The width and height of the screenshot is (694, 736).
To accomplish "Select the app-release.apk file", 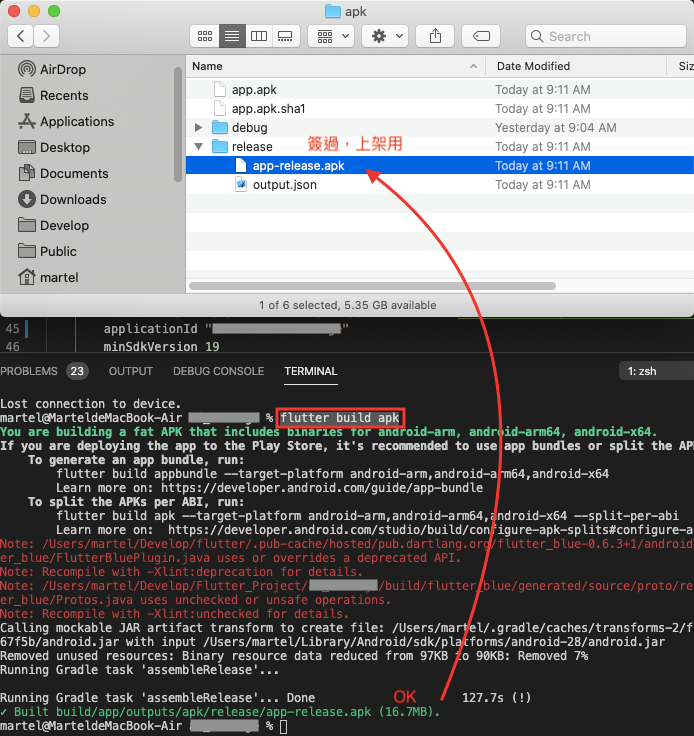I will [x=440, y=166].
